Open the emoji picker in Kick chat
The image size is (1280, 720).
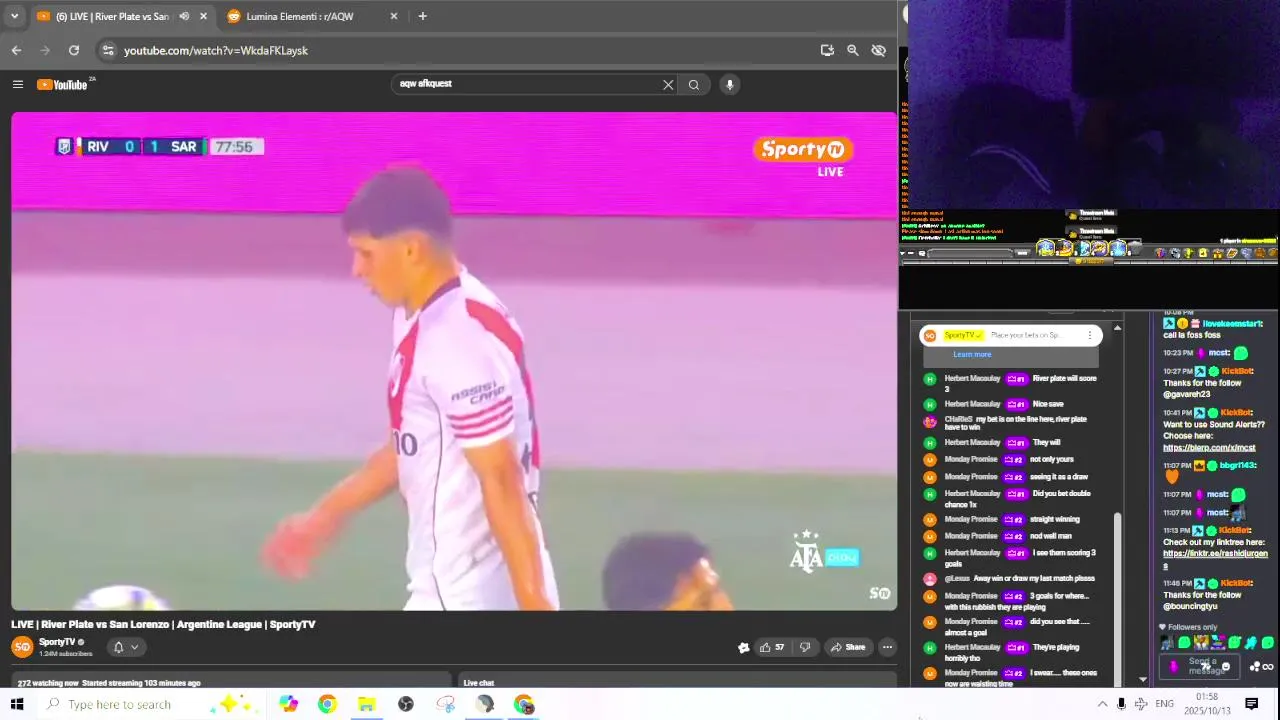pyautogui.click(x=1226, y=666)
